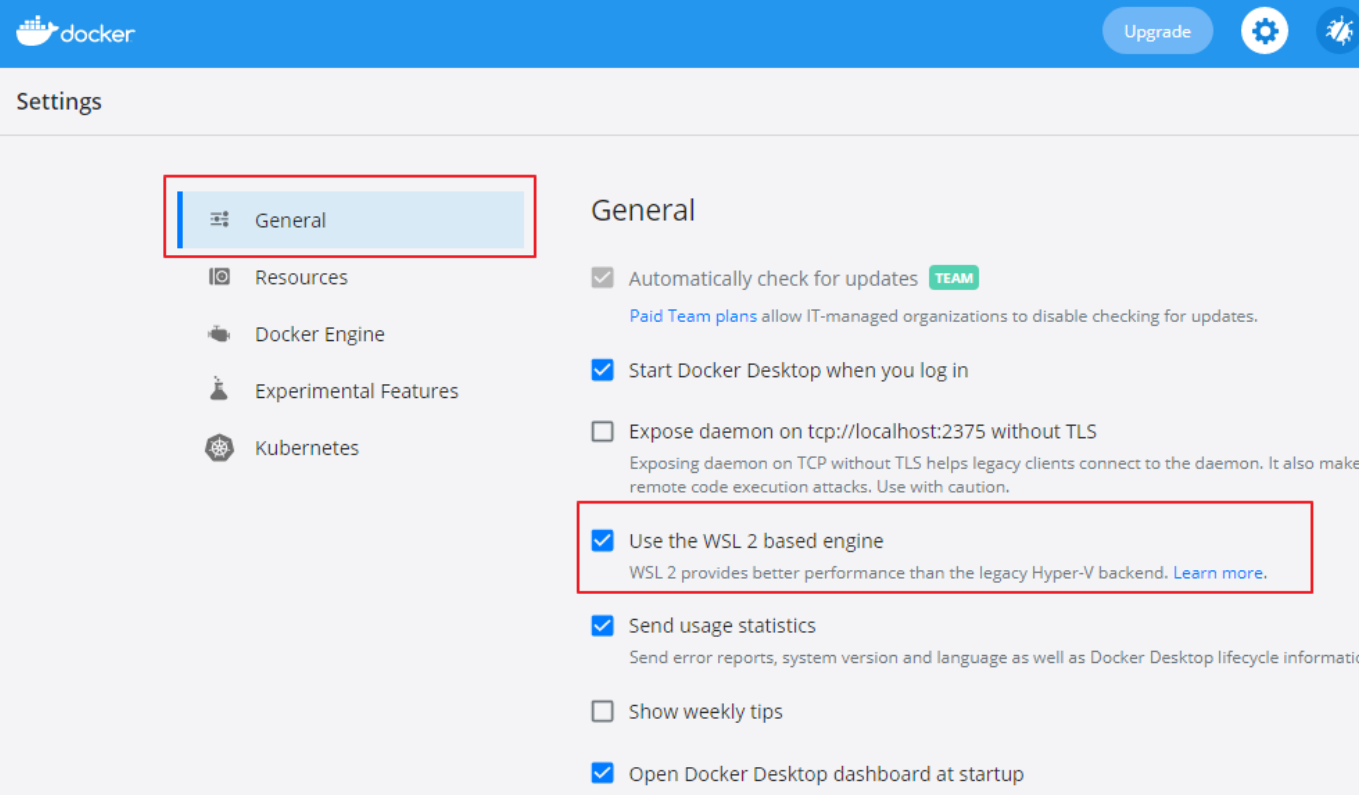This screenshot has height=795, width=1359.
Task: Uncheck Send usage statistics
Action: pyautogui.click(x=602, y=626)
